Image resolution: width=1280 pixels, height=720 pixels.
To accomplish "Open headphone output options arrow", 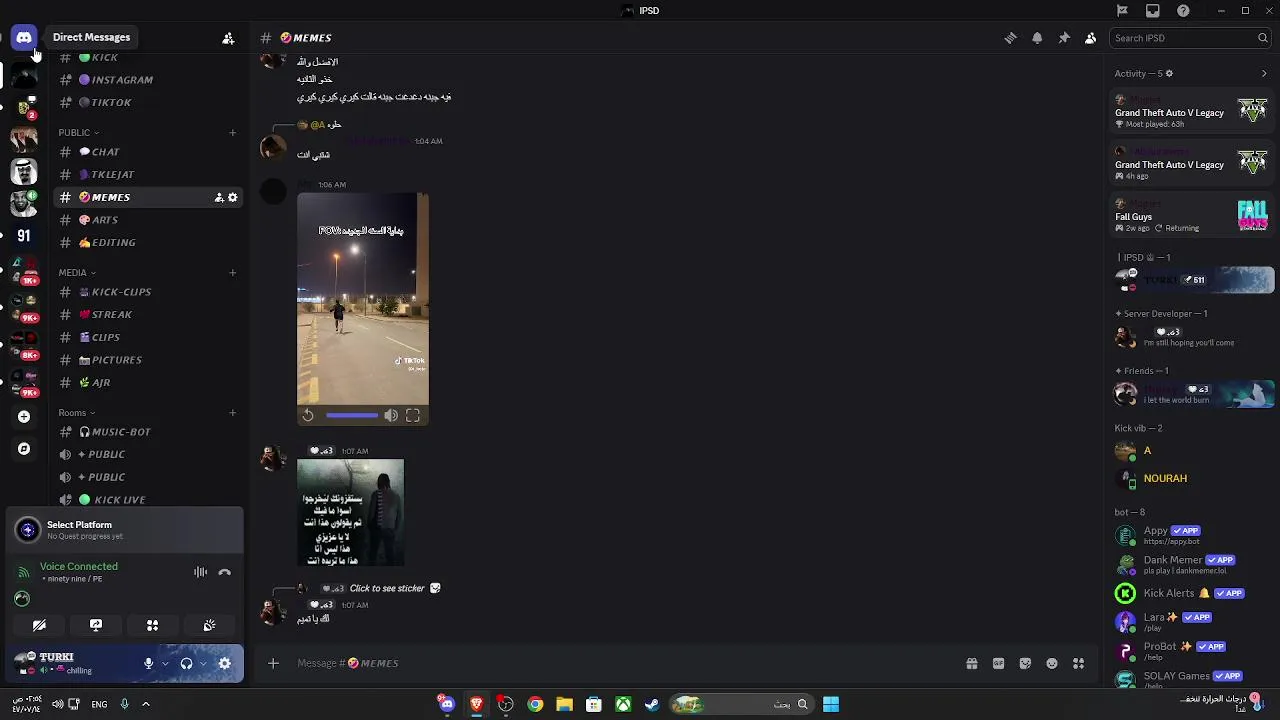I will point(202,663).
